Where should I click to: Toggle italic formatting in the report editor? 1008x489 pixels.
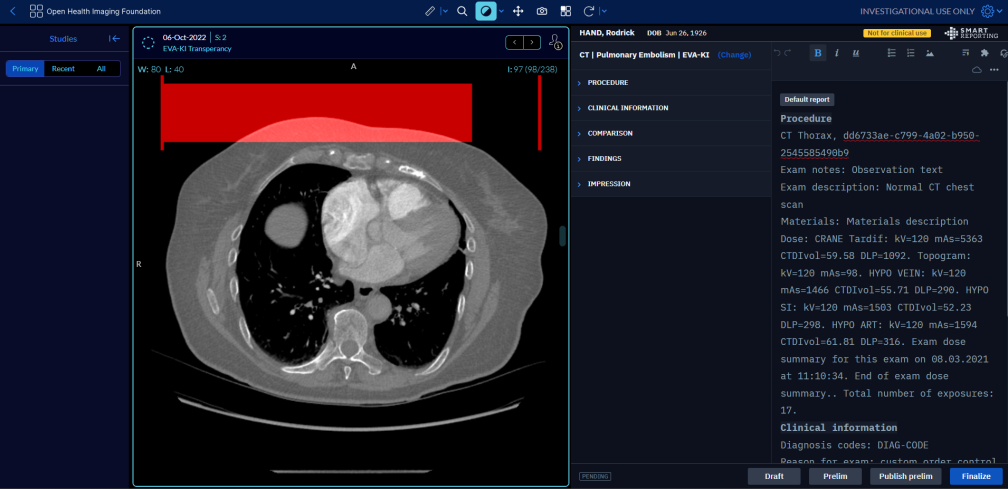836,53
